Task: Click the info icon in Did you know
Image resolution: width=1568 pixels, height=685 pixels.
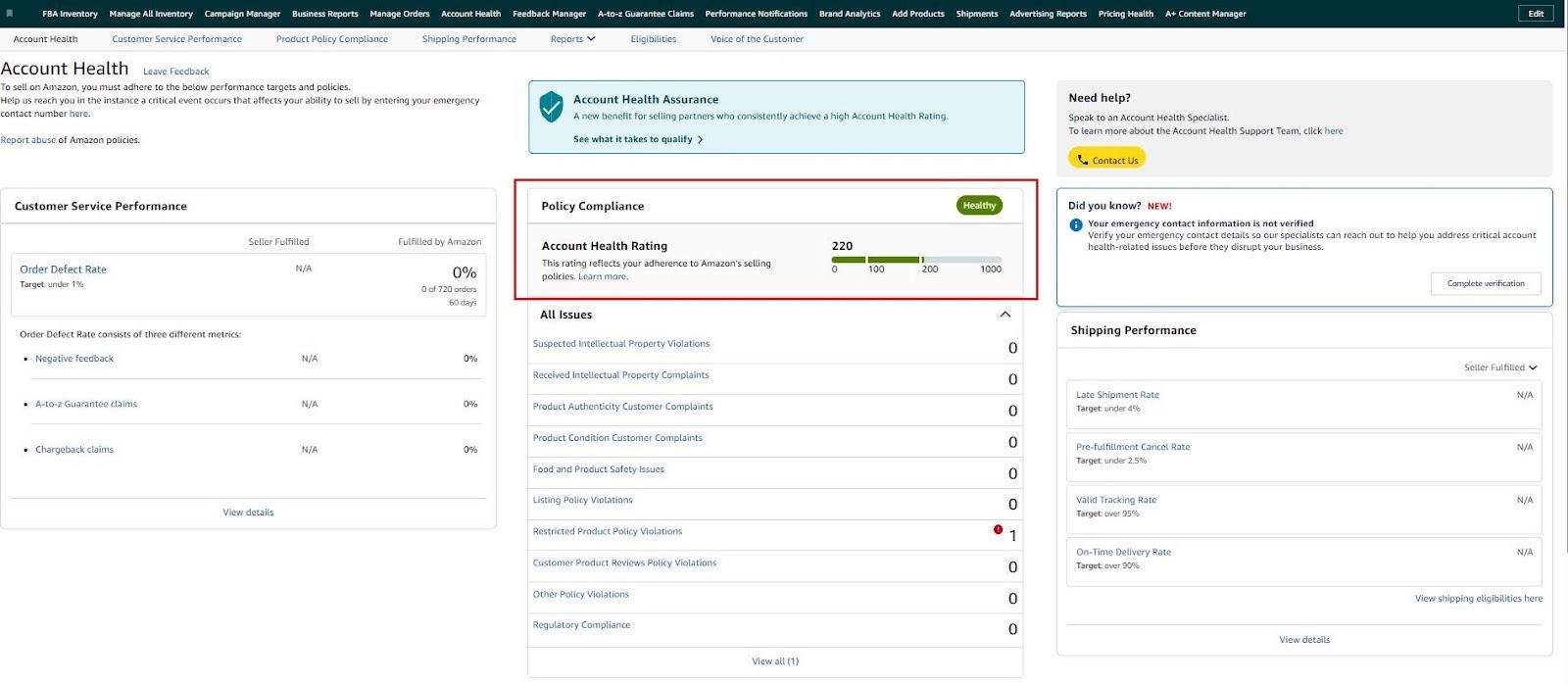Action: click(x=1076, y=225)
